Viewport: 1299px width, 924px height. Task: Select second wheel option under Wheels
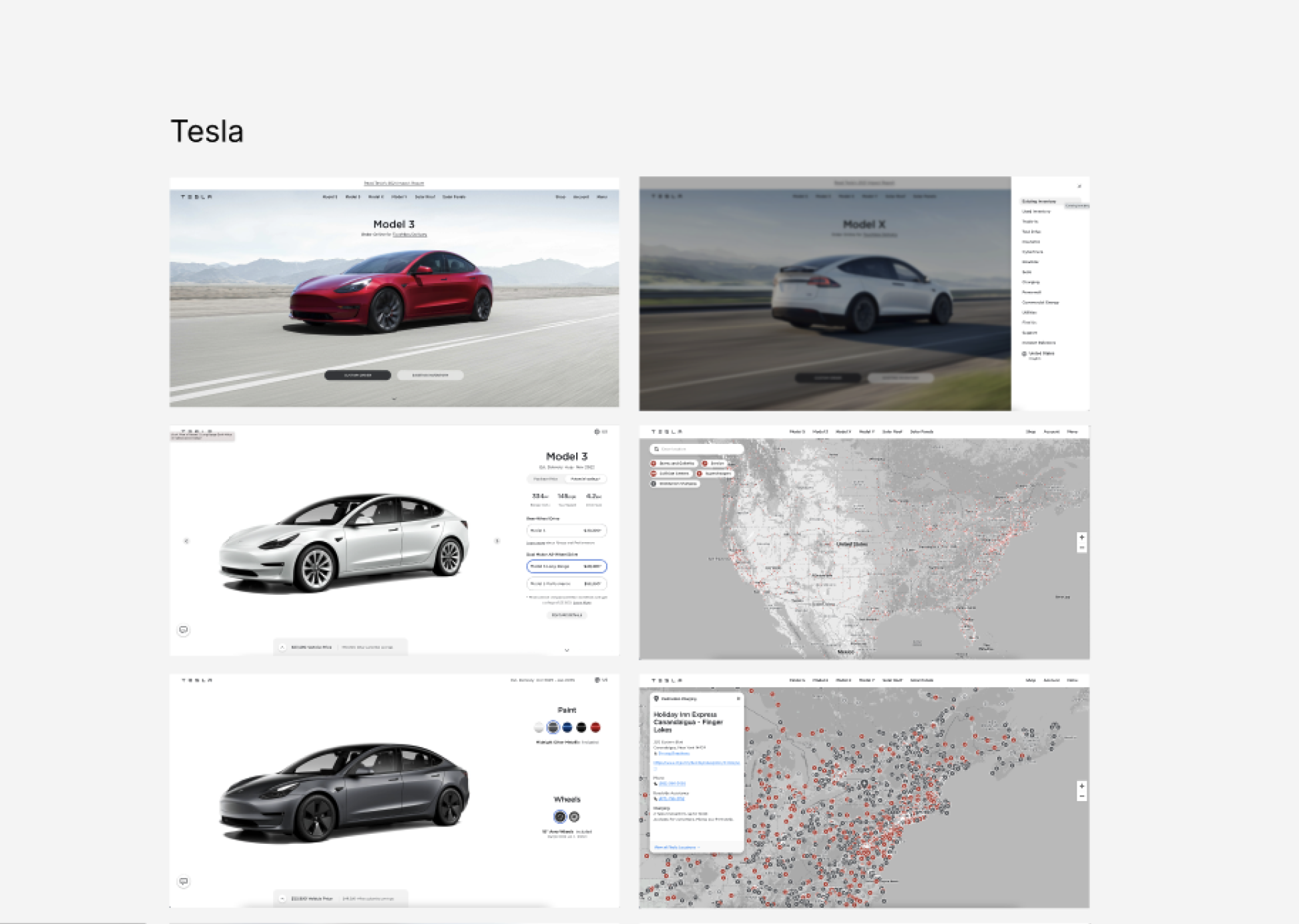(x=574, y=817)
